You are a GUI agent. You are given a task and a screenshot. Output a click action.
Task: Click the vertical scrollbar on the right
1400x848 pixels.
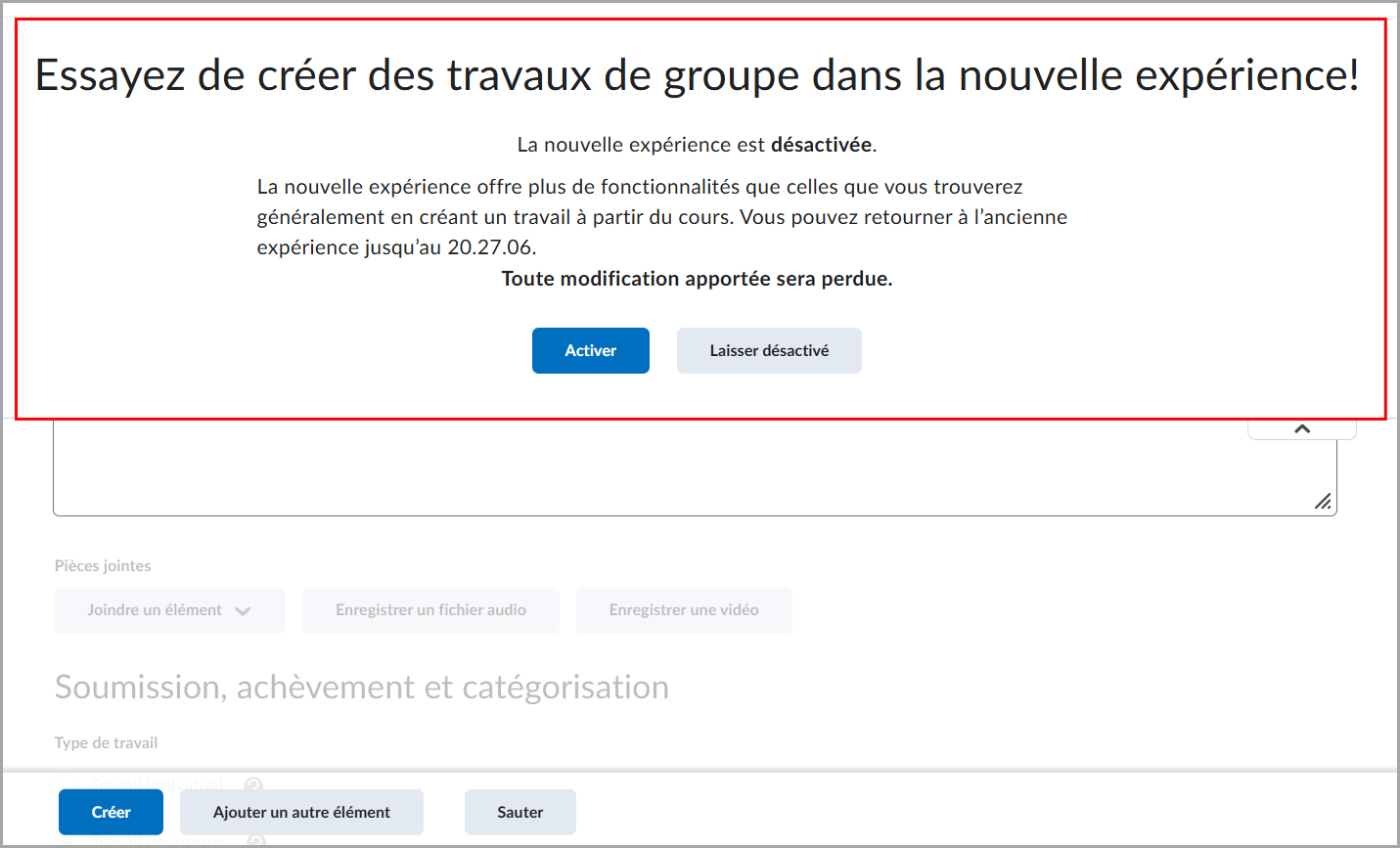(1393, 421)
